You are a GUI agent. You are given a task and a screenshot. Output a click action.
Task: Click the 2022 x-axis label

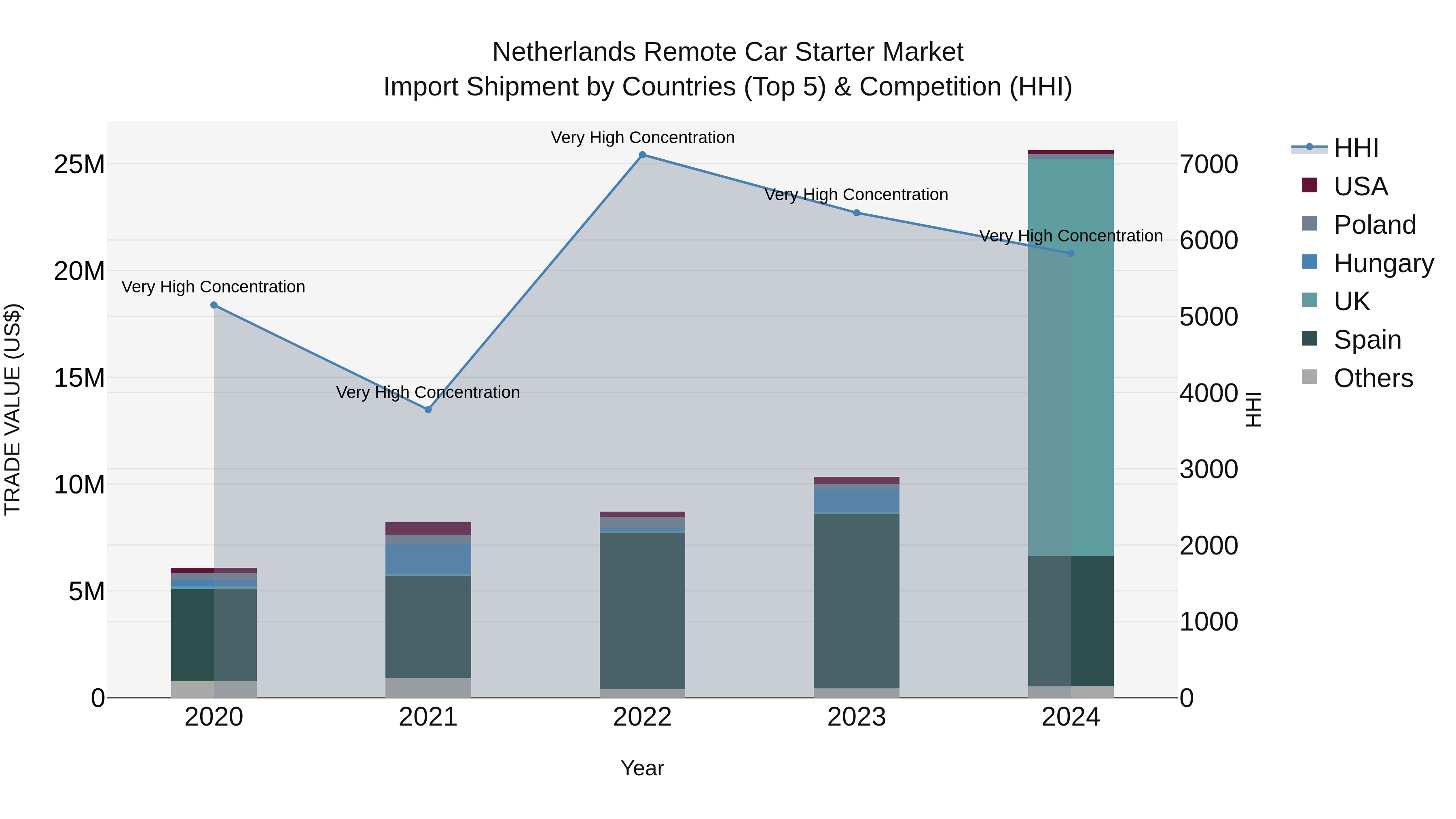tap(642, 717)
